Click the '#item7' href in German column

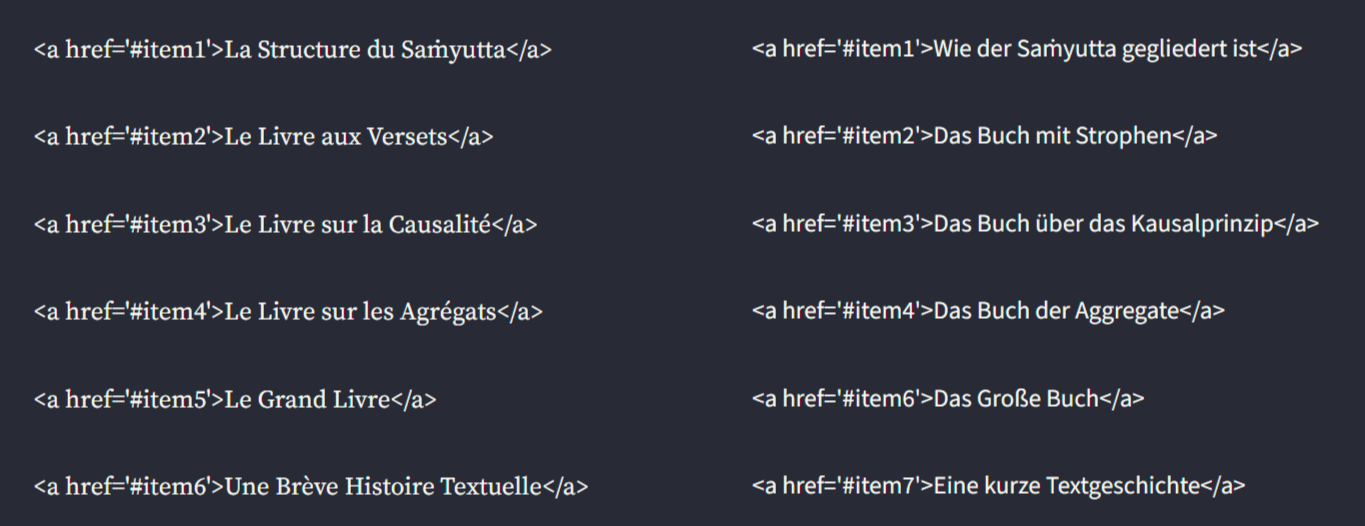(879, 485)
